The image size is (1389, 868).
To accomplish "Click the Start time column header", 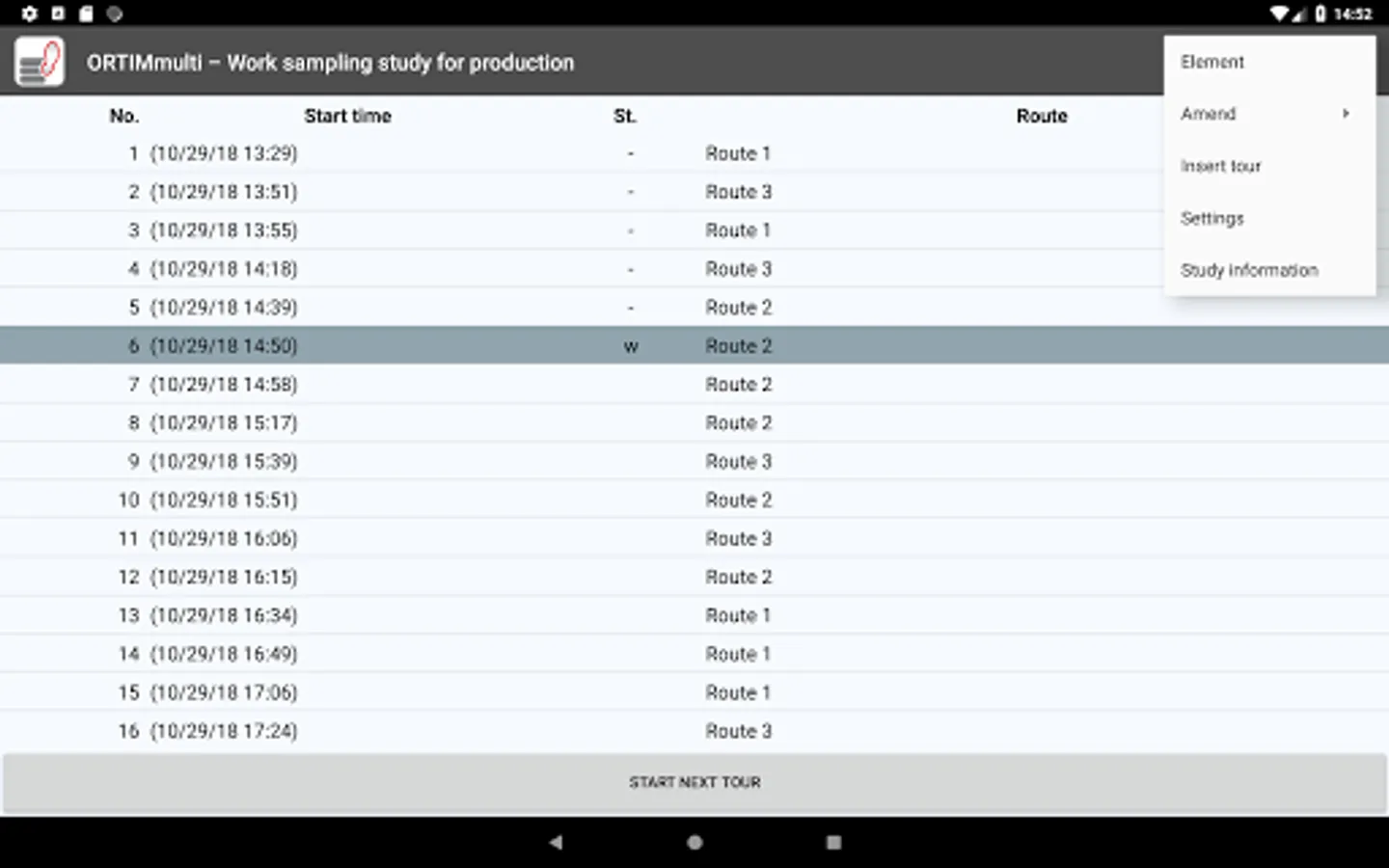I will pyautogui.click(x=347, y=116).
